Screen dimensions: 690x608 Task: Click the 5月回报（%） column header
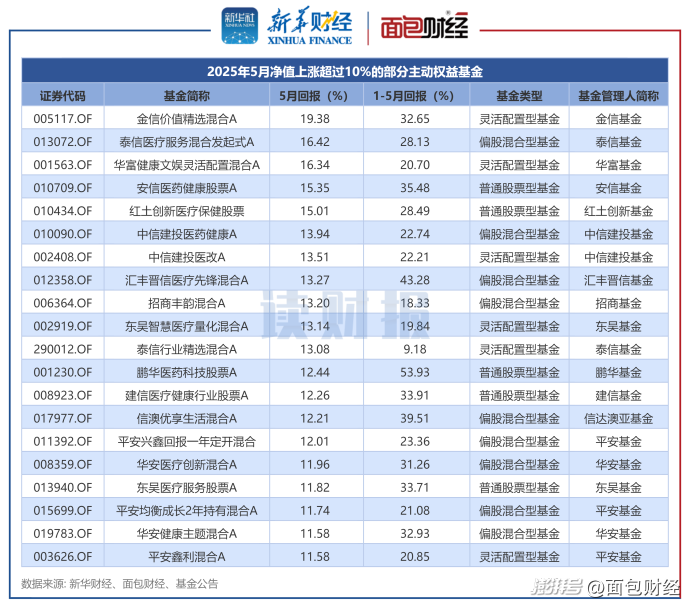tap(313, 96)
